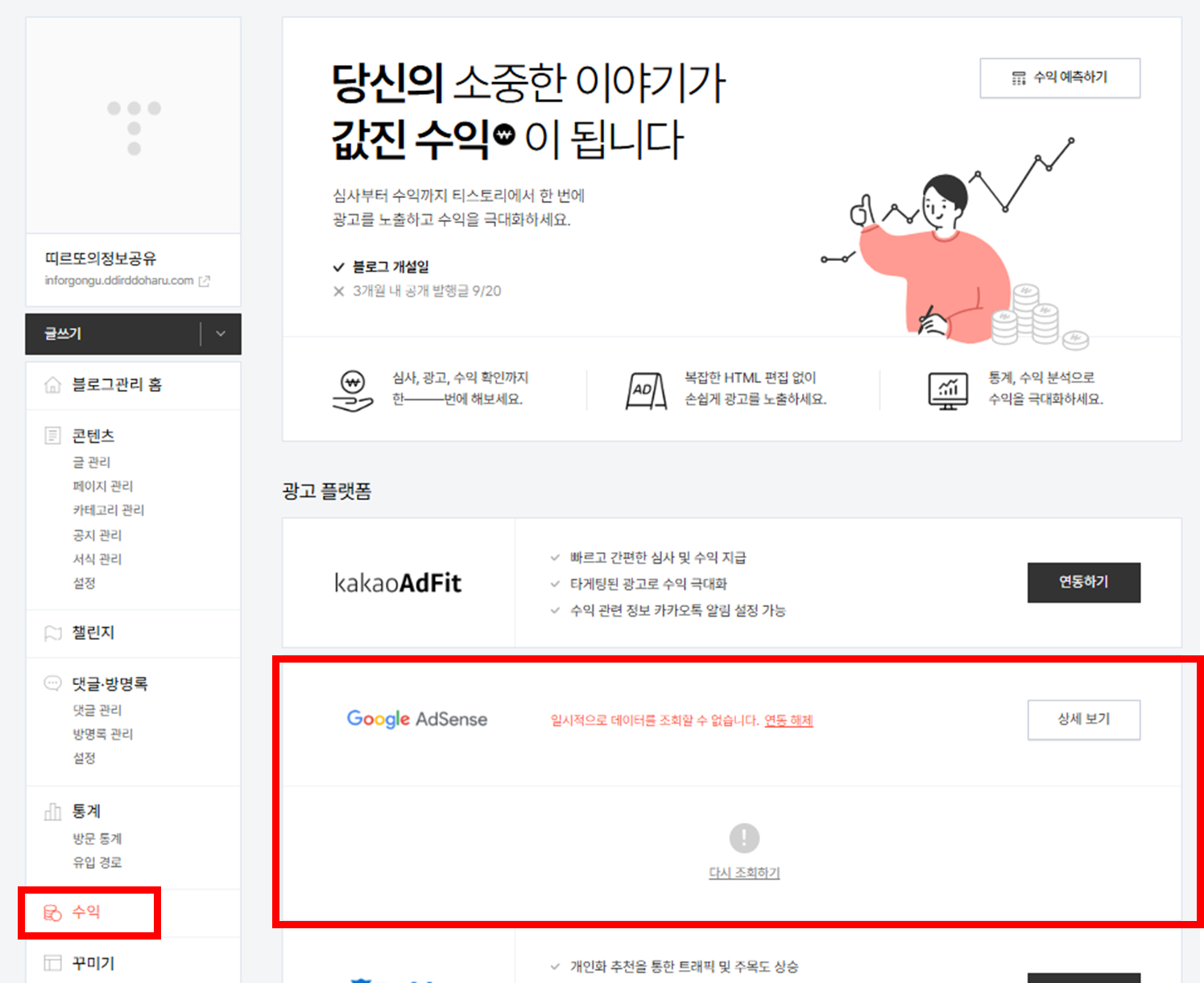Open the 댓글·방명록 speech bubble icon

(52, 683)
